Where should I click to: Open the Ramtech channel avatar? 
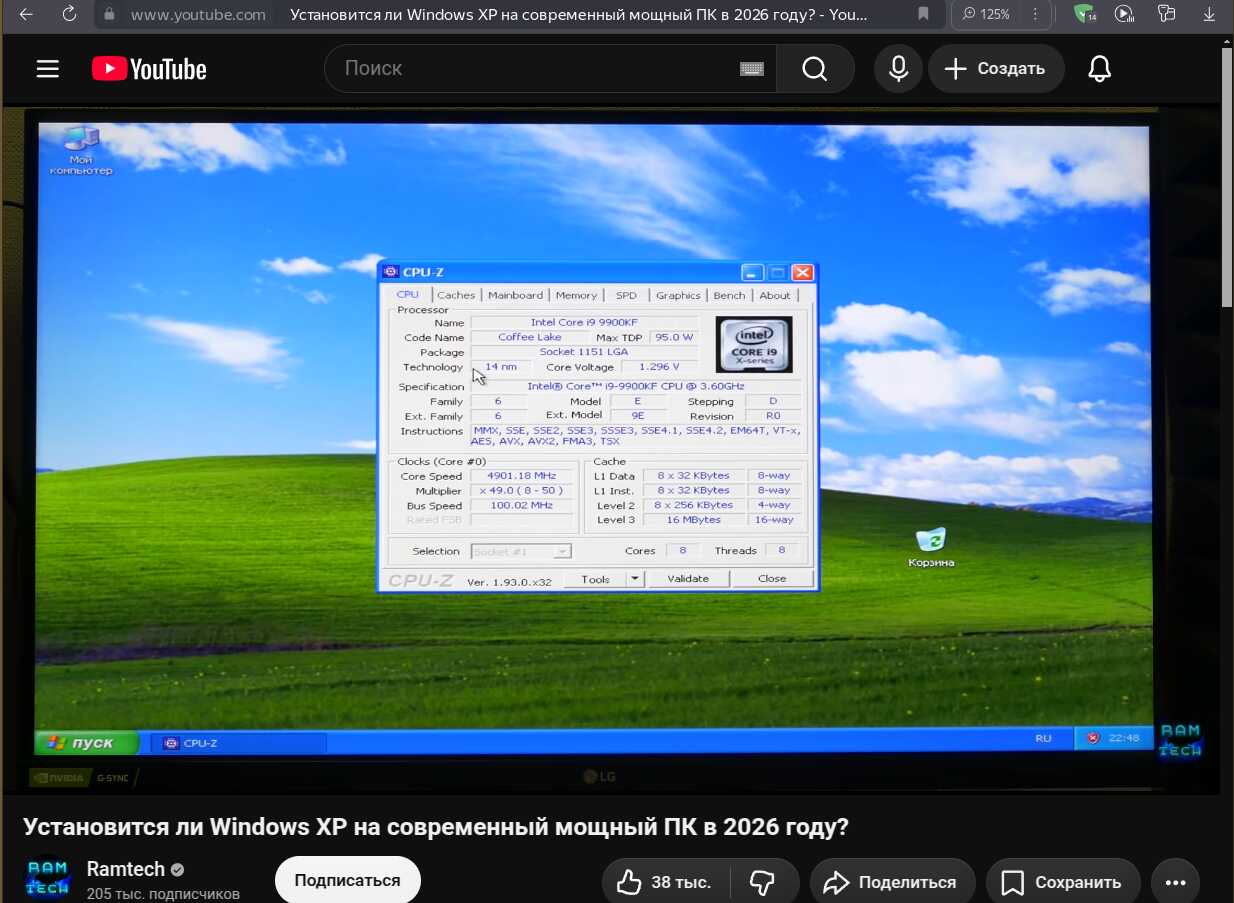pos(47,879)
